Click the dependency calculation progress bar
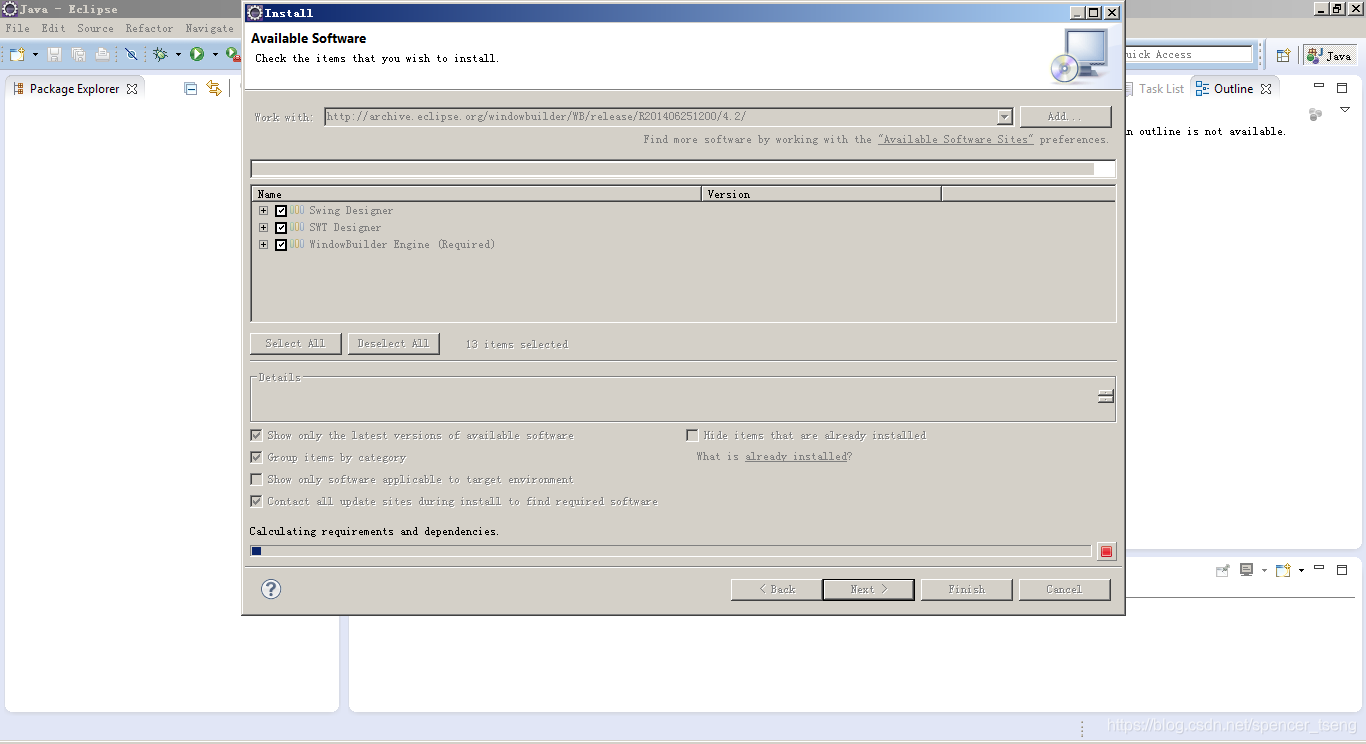This screenshot has width=1366, height=744. point(670,551)
